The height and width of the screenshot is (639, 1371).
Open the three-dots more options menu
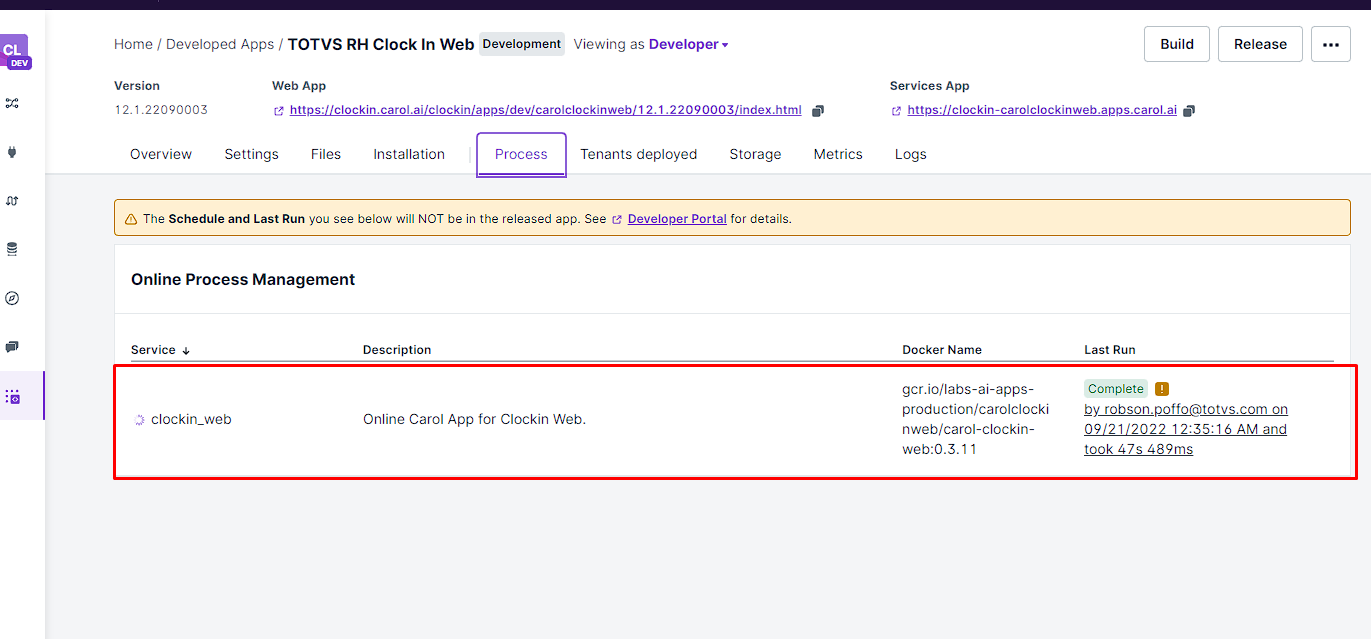point(1330,44)
